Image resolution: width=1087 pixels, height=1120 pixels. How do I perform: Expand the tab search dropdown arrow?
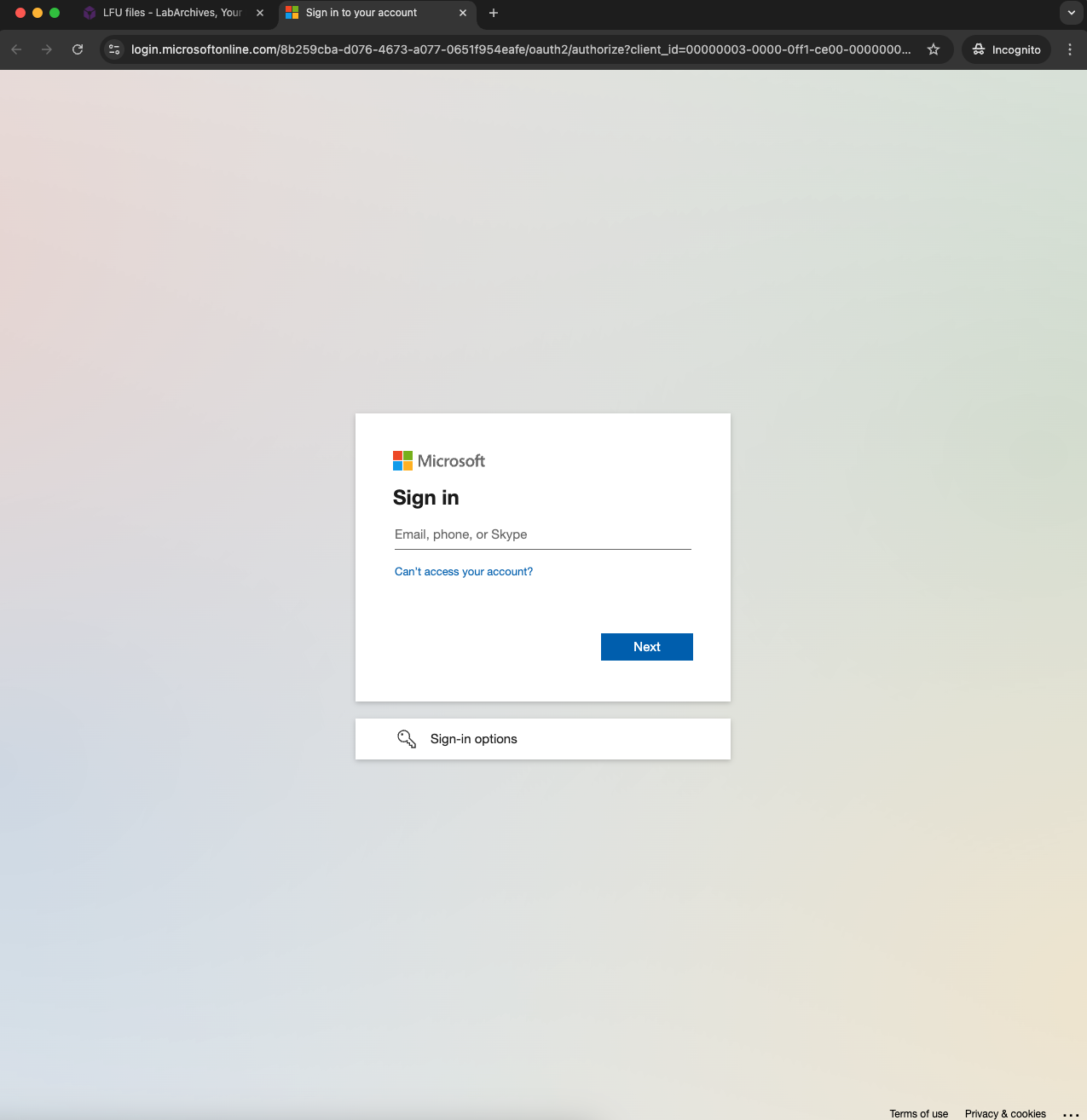(x=1072, y=13)
